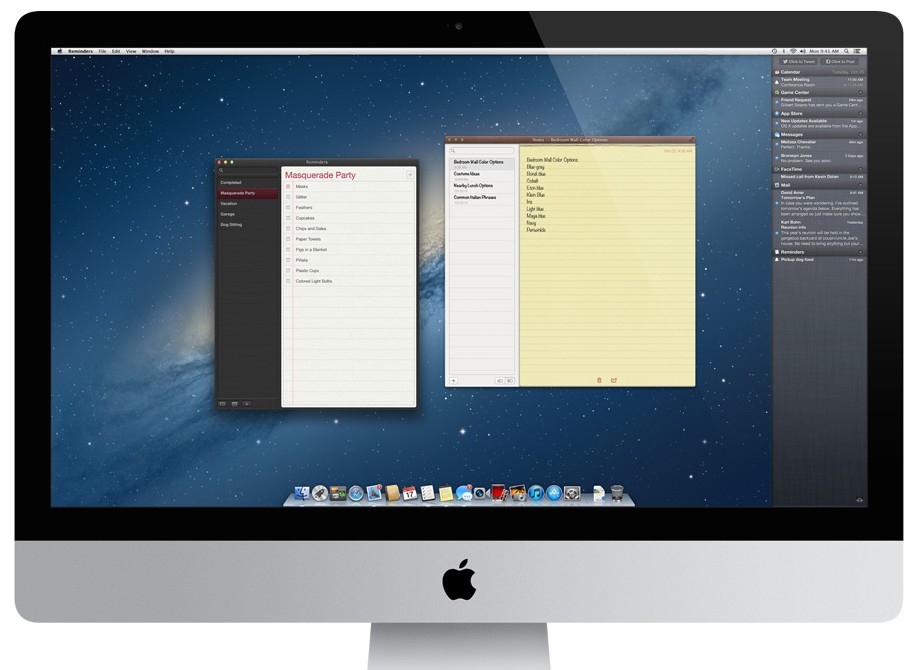Launch iTunes from the dock
Screen dimensions: 917x670
[536, 494]
